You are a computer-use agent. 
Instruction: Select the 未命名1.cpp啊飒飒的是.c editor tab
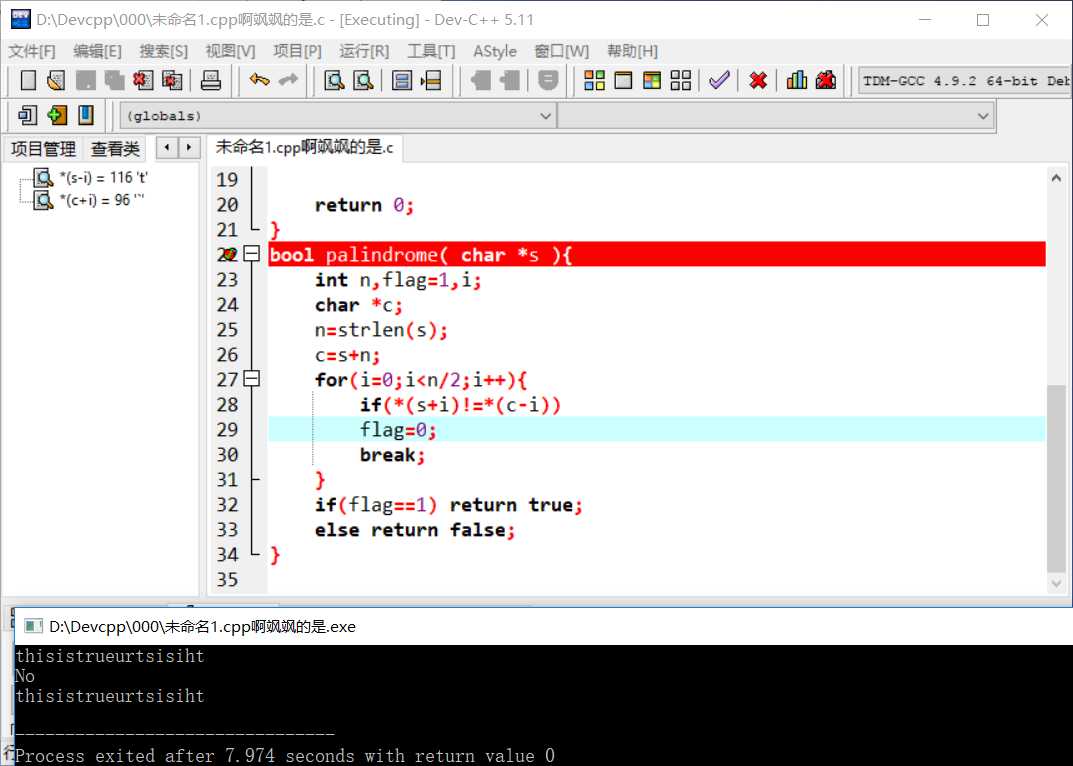point(305,147)
